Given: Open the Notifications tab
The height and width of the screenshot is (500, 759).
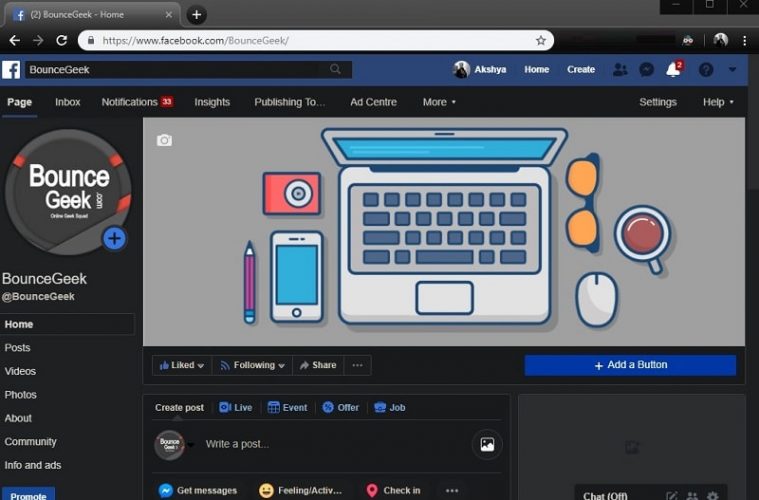Looking at the screenshot, I should pyautogui.click(x=137, y=102).
